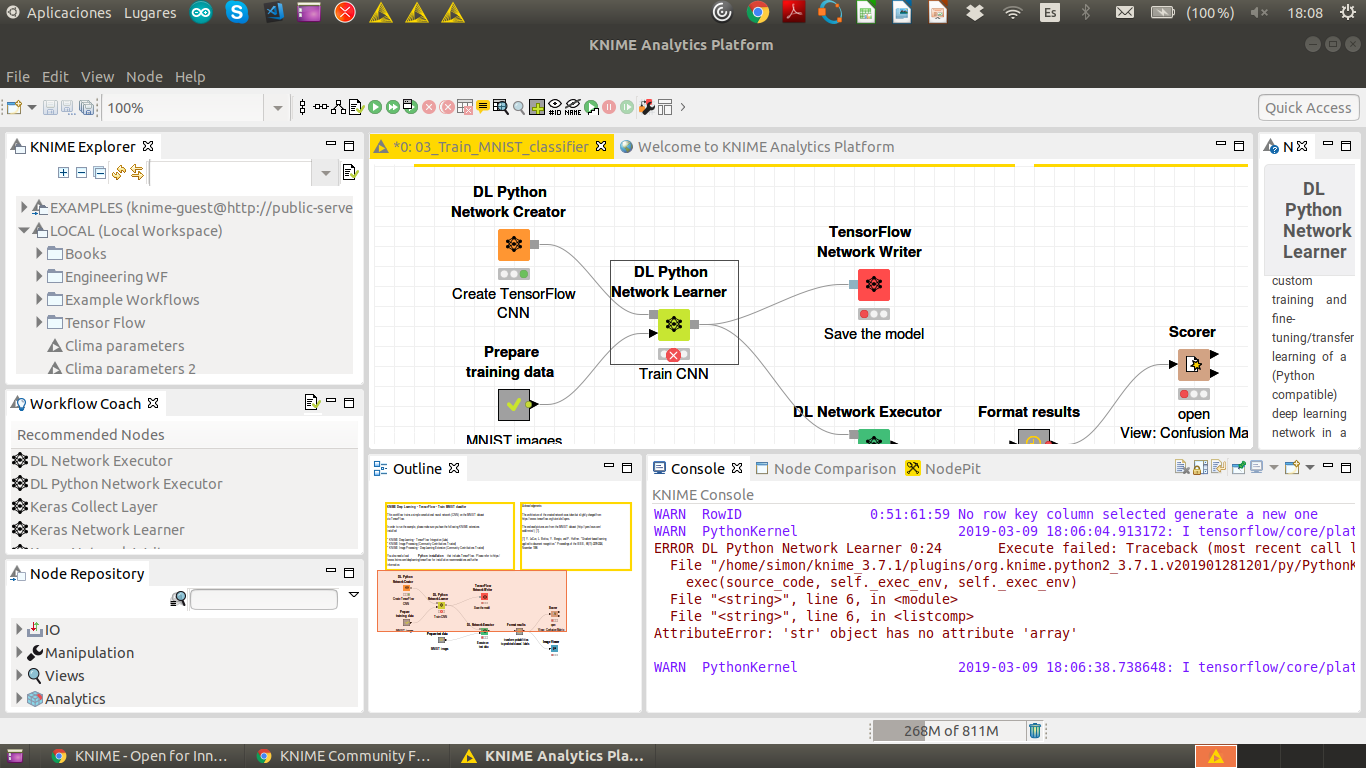Click the Hide node names toolbar icon

573,107
